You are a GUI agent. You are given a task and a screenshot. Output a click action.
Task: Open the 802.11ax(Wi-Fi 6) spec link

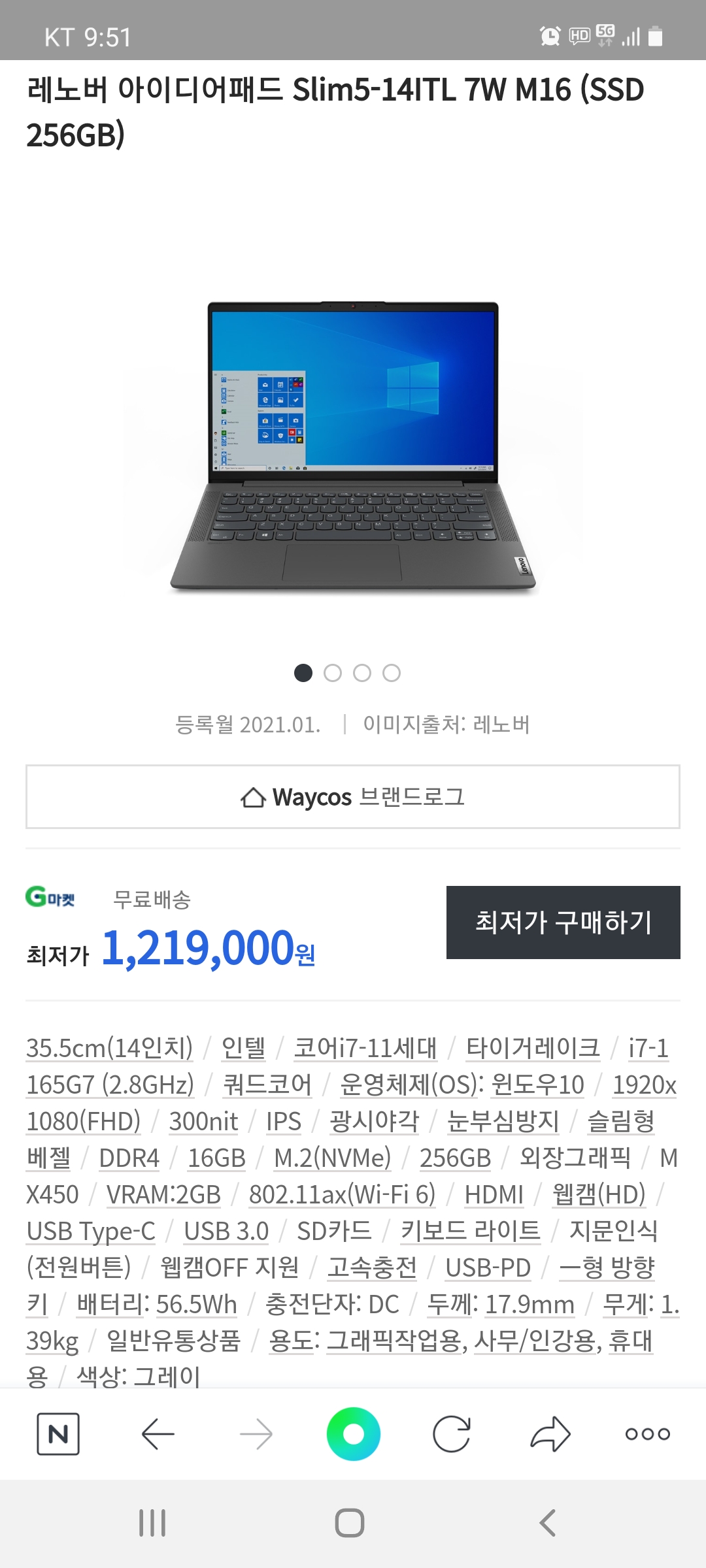pyautogui.click(x=343, y=1194)
